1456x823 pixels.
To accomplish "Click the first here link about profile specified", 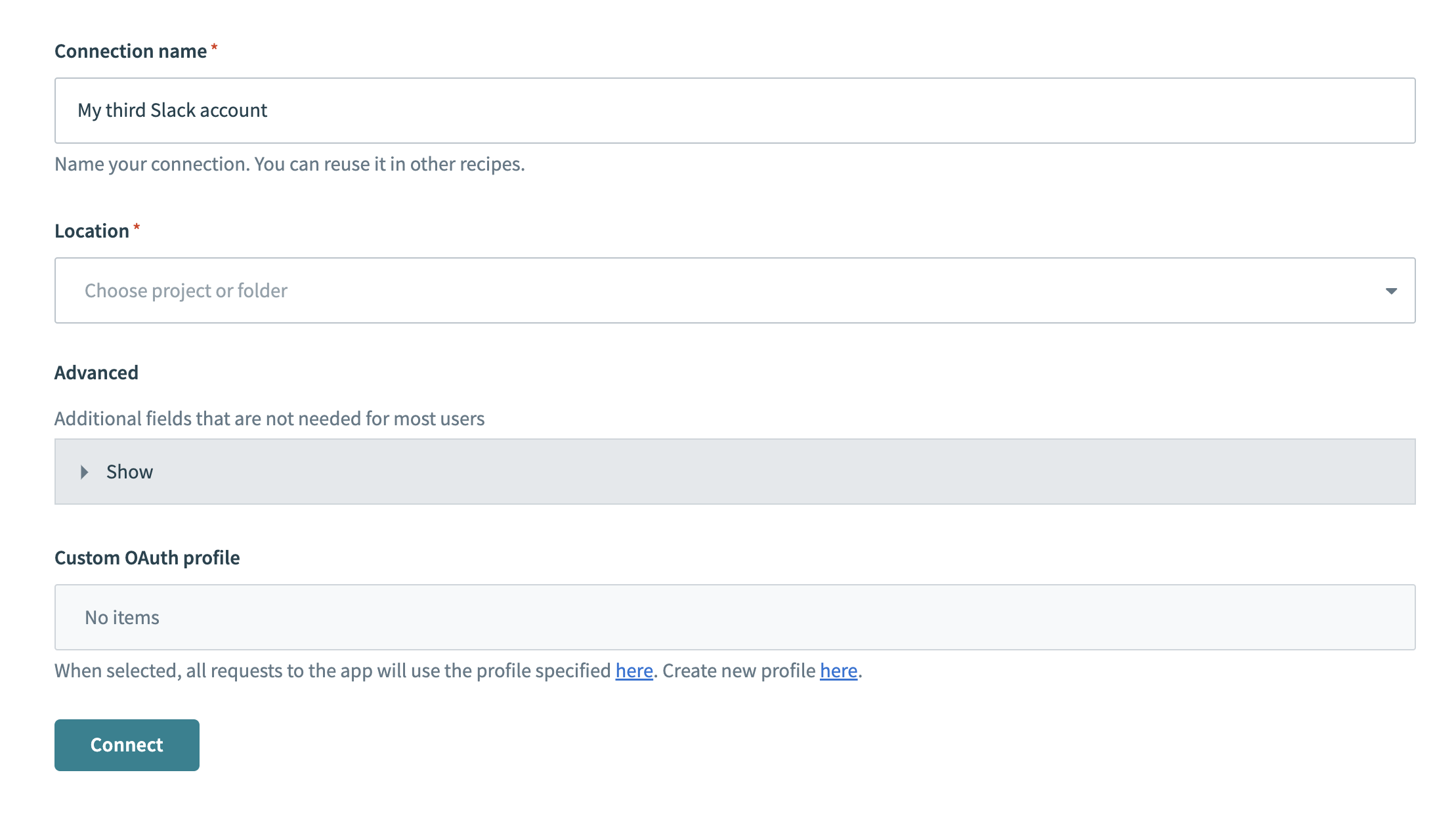I will (633, 671).
